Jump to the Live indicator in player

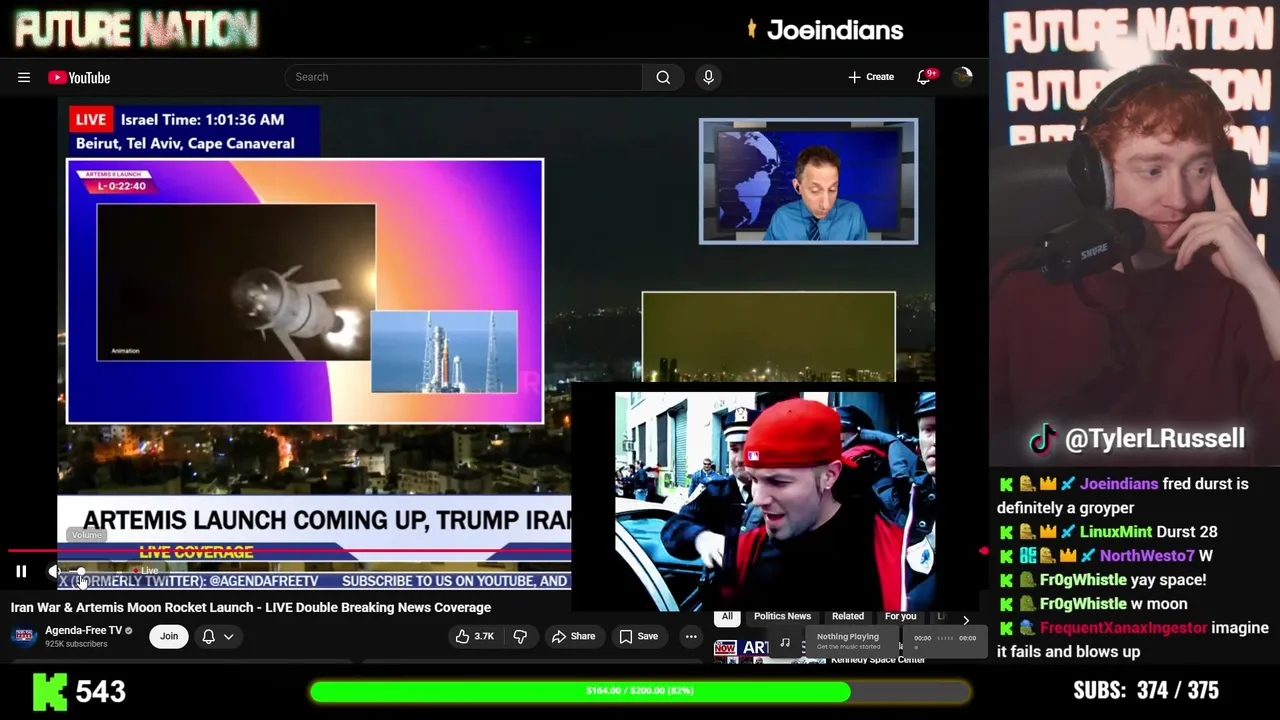coord(146,571)
